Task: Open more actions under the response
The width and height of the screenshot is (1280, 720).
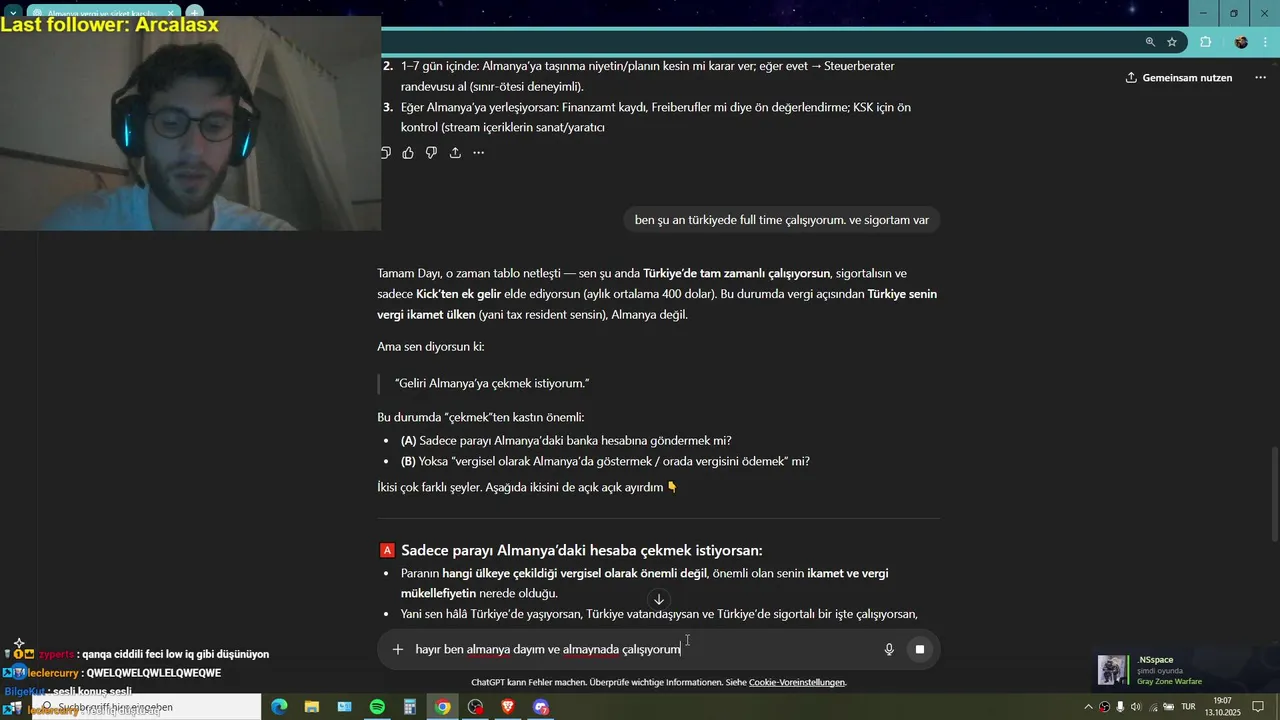Action: click(478, 153)
